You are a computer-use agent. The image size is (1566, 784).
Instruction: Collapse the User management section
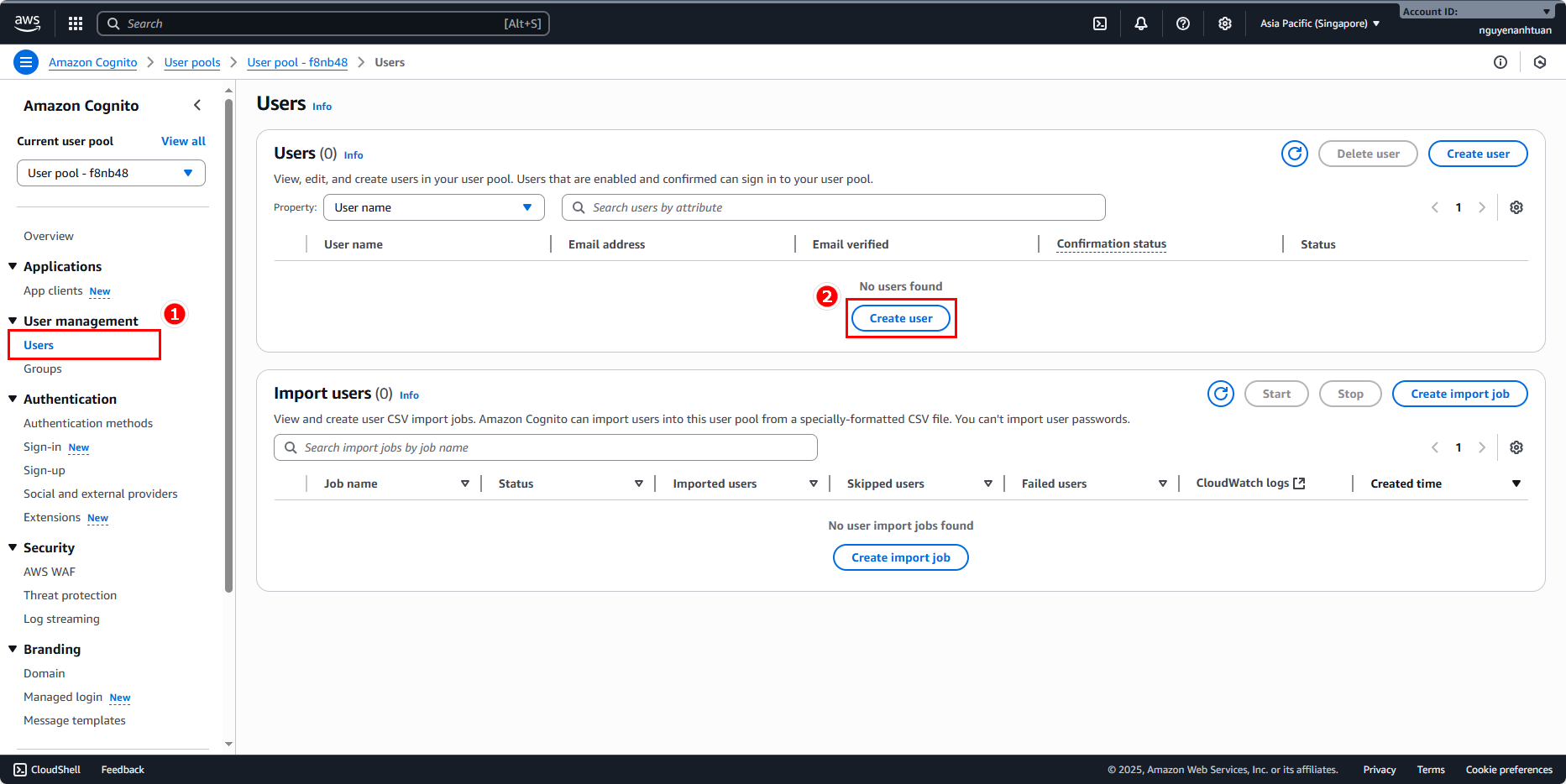(x=13, y=321)
